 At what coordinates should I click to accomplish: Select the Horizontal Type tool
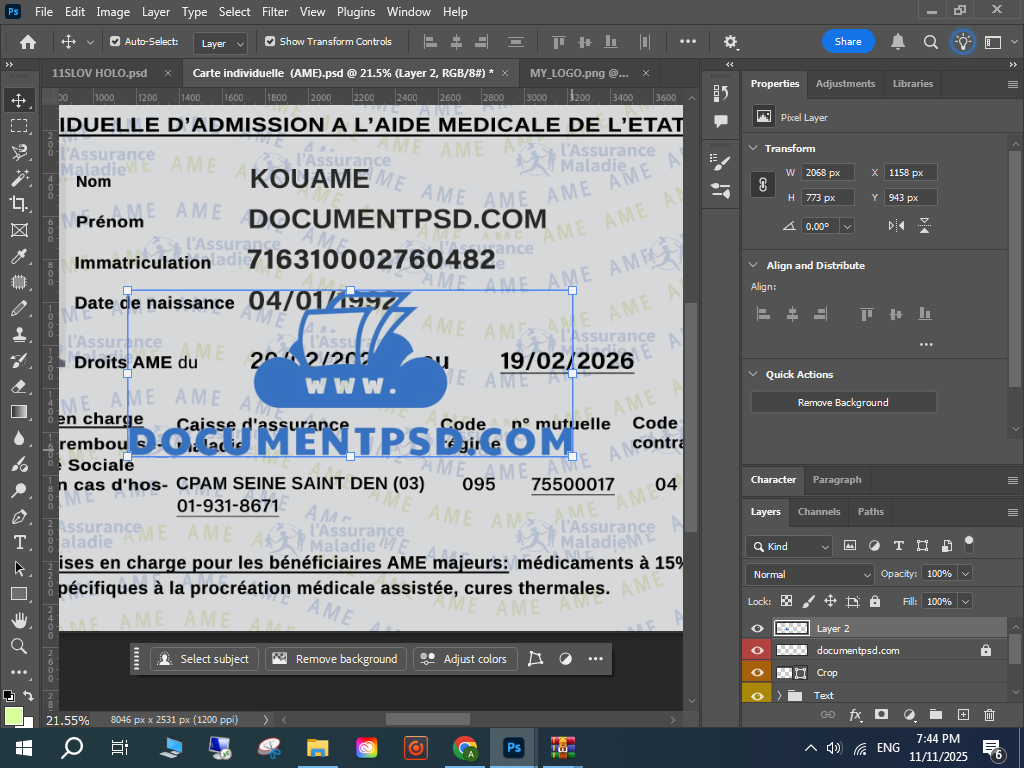(x=19, y=542)
